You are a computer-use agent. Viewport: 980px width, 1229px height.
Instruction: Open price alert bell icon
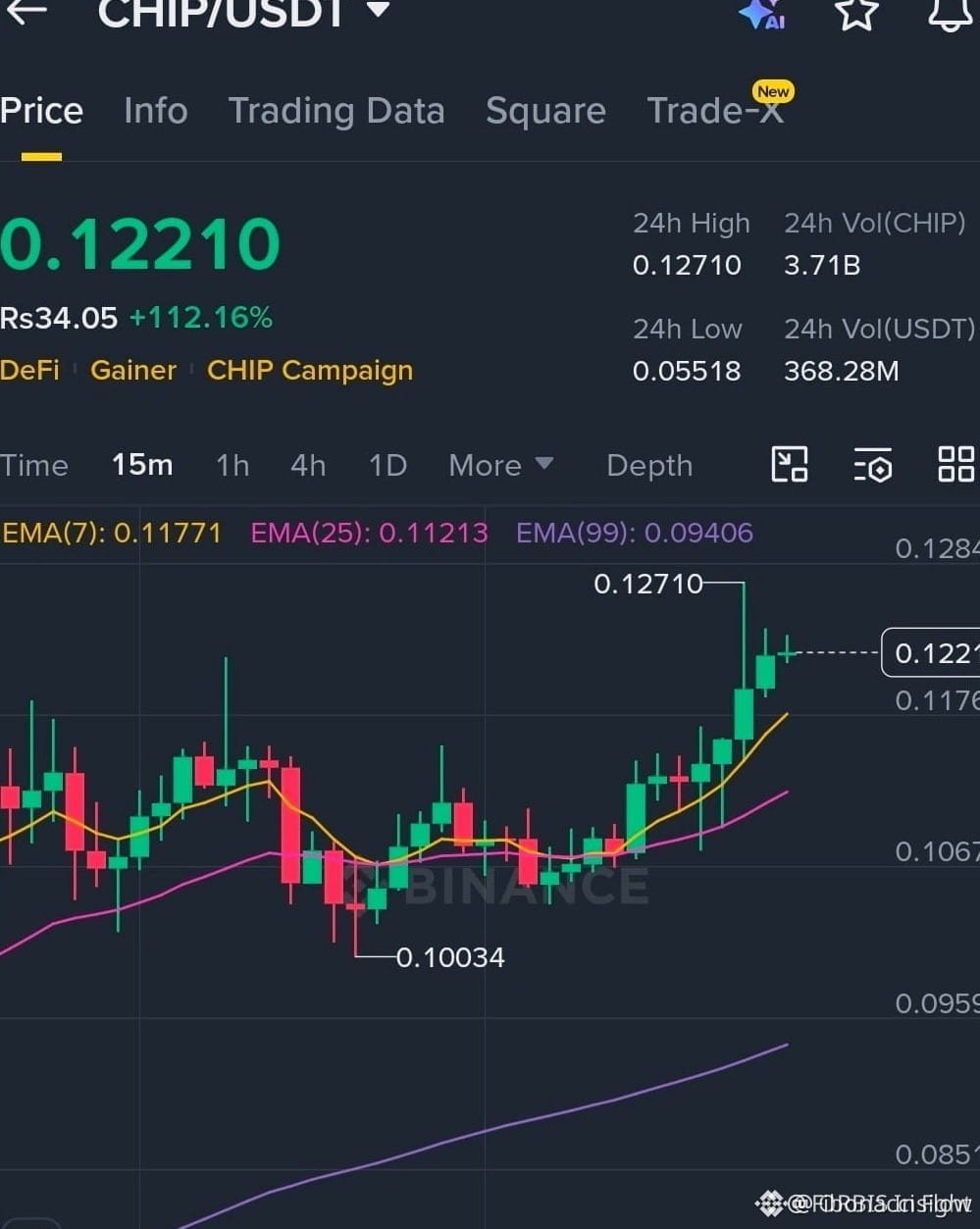[950, 14]
